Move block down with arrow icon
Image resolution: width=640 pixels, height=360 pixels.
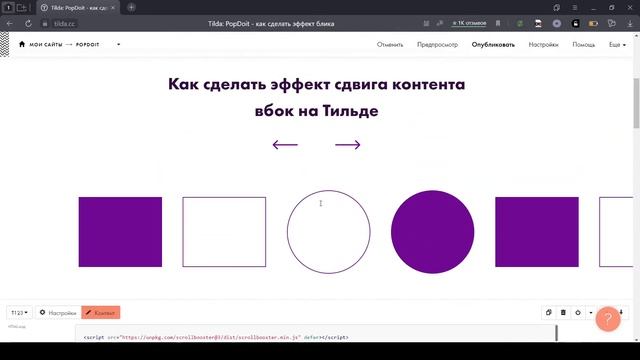pyautogui.click(x=621, y=312)
